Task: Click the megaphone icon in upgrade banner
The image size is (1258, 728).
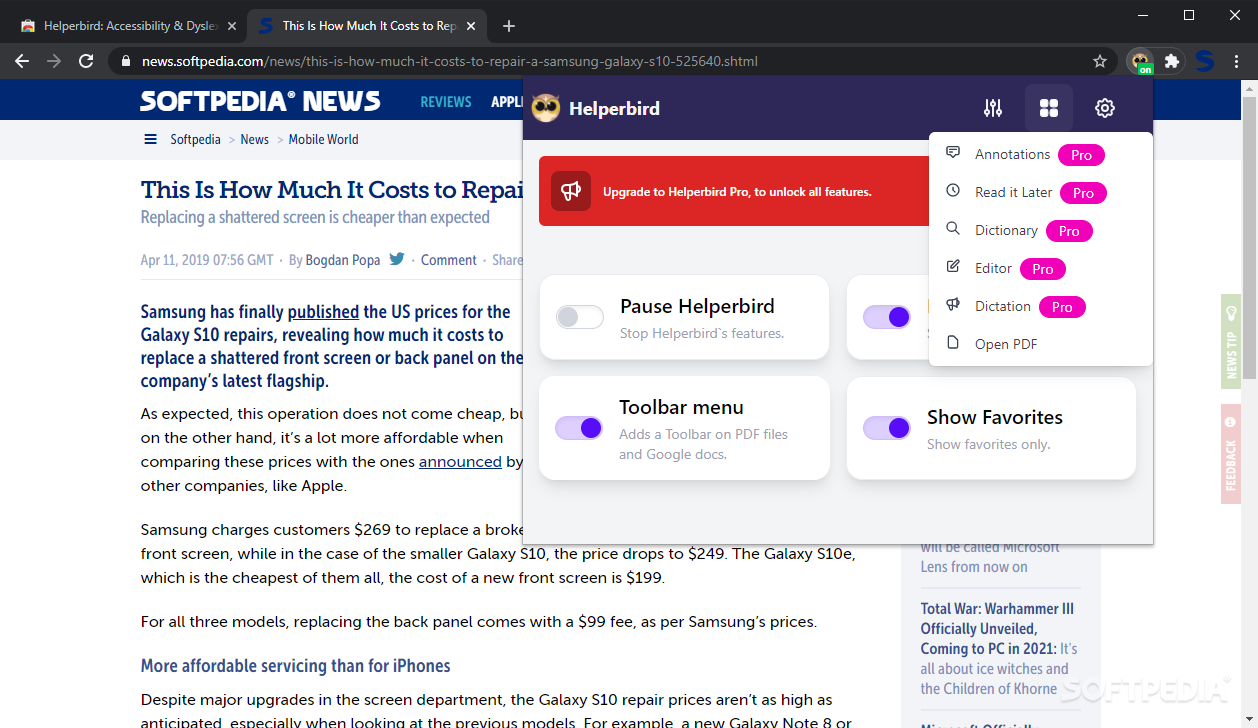Action: pyautogui.click(x=571, y=191)
